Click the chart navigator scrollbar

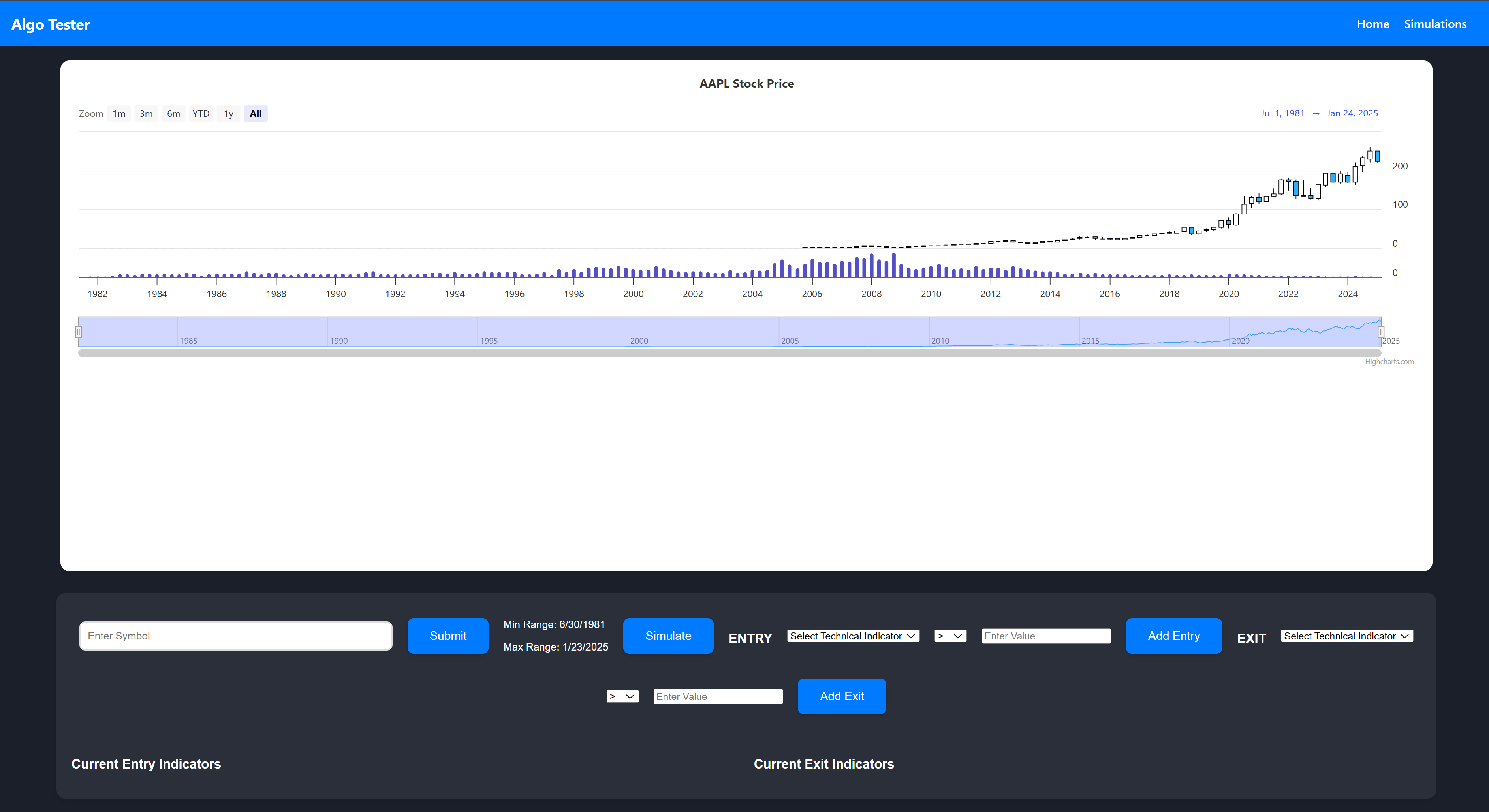[x=729, y=353]
